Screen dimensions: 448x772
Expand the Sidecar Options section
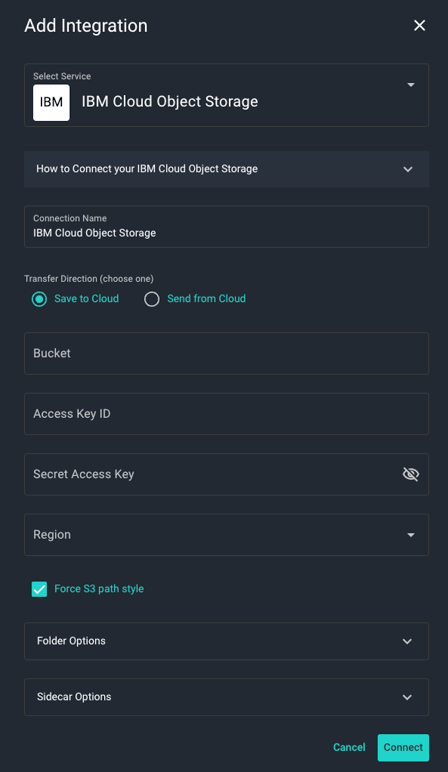[226, 697]
